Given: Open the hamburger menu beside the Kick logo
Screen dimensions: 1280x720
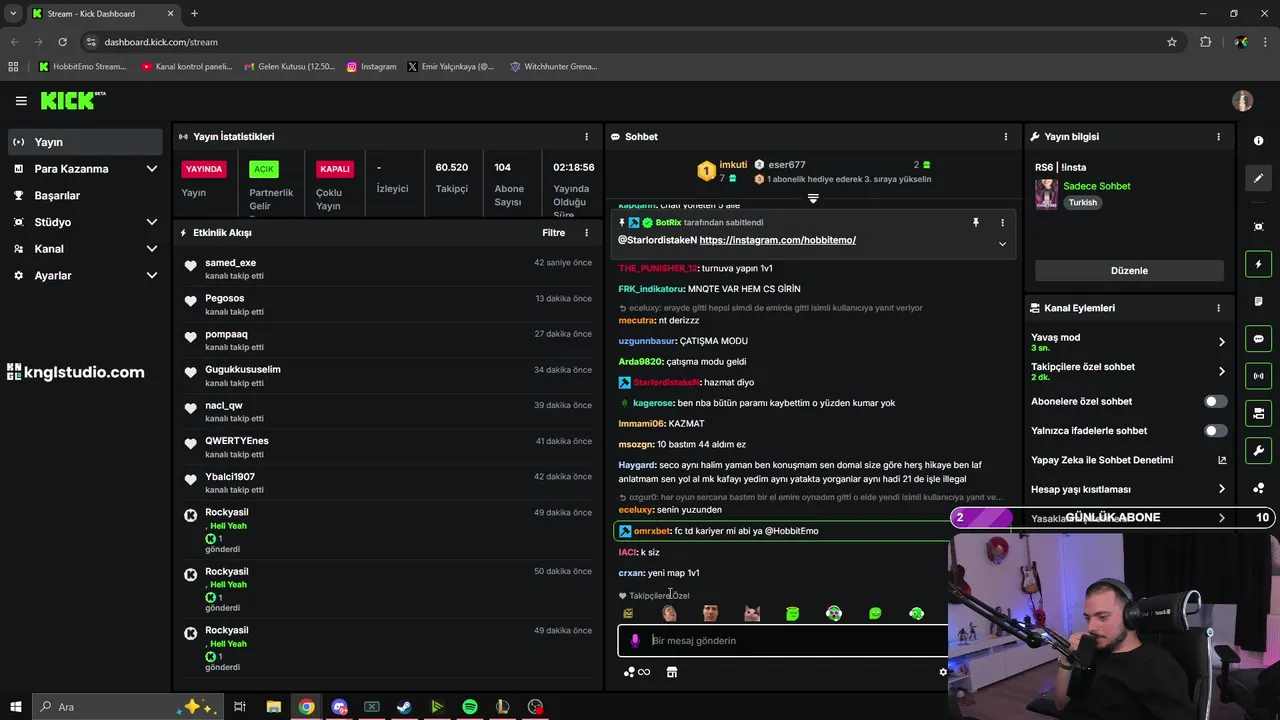Looking at the screenshot, I should pyautogui.click(x=21, y=101).
